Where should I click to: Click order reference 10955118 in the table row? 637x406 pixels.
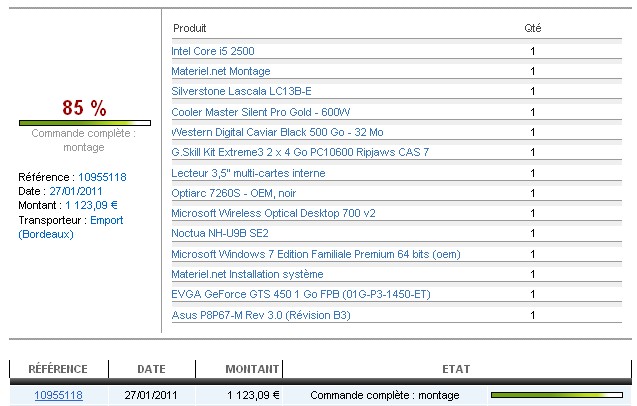[x=58, y=395]
